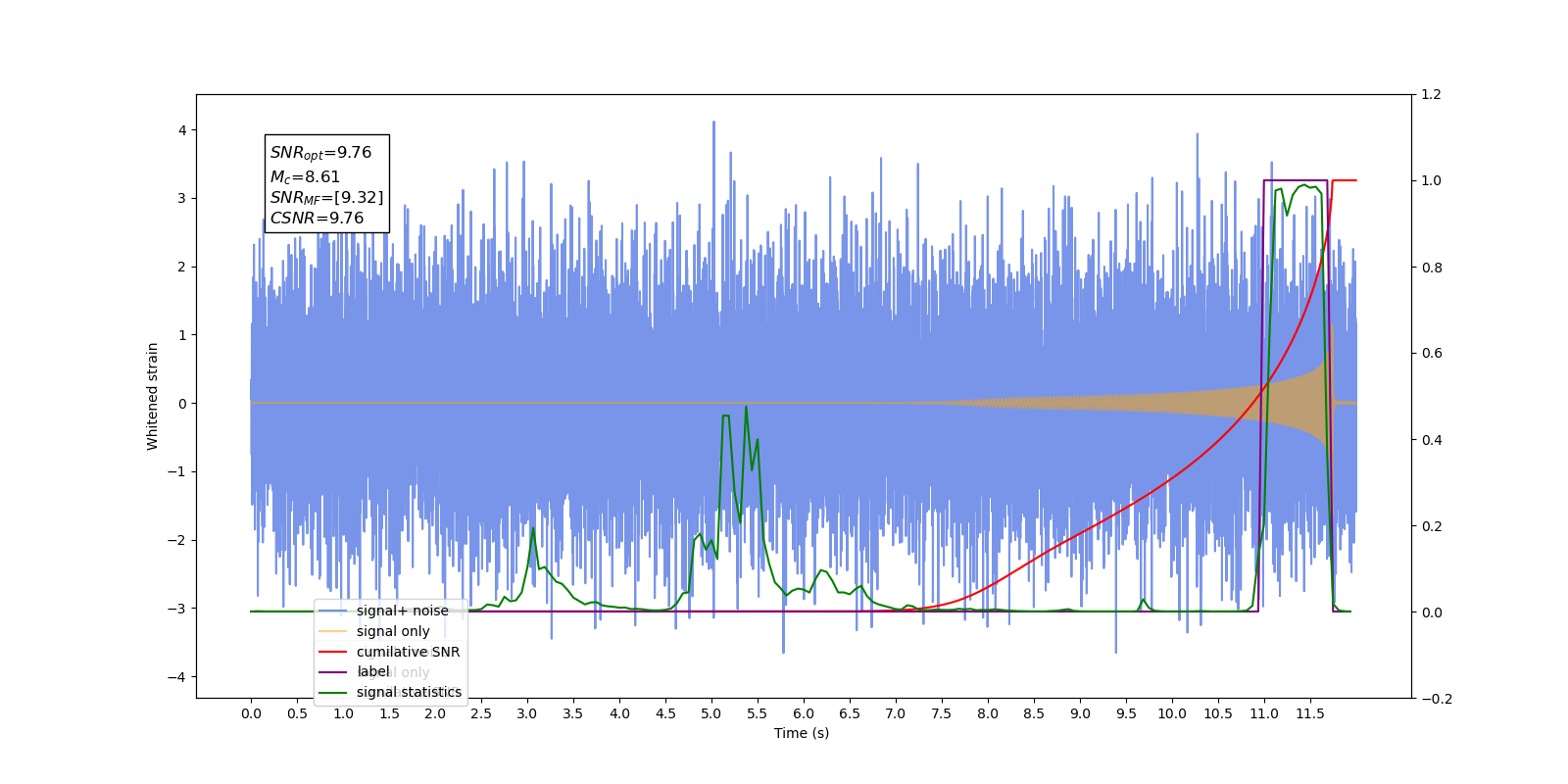This screenshot has width=1568, height=784.
Task: Click the purple line sample in the legend
Action: click(x=333, y=672)
